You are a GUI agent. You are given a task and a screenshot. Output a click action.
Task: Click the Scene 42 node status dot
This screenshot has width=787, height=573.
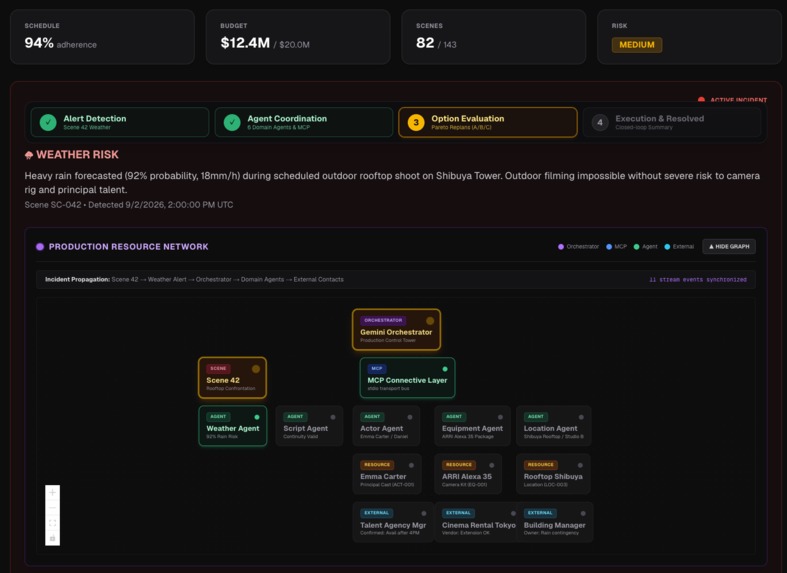pyautogui.click(x=256, y=369)
